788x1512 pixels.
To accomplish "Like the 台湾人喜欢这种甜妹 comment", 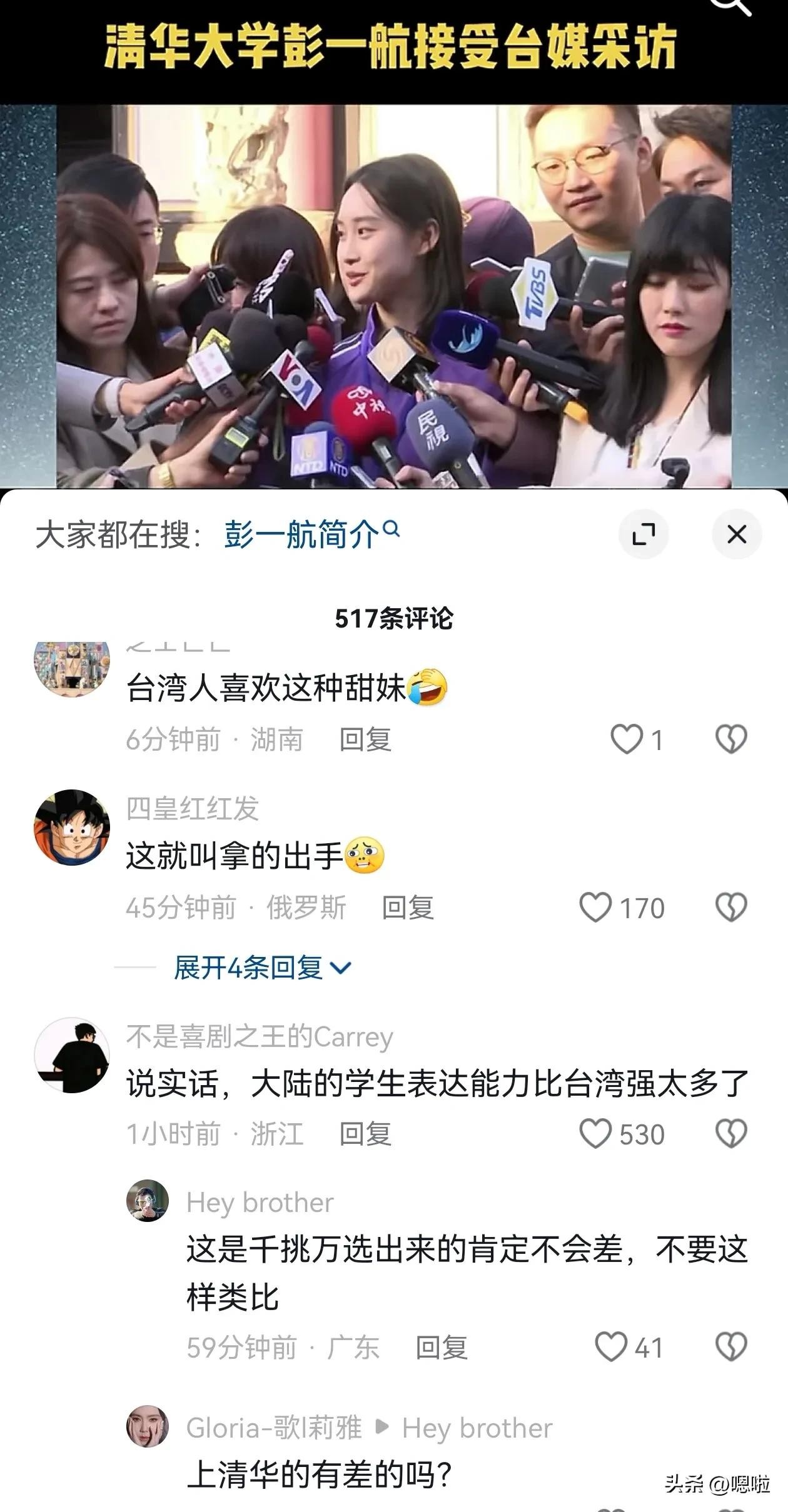I will (626, 739).
